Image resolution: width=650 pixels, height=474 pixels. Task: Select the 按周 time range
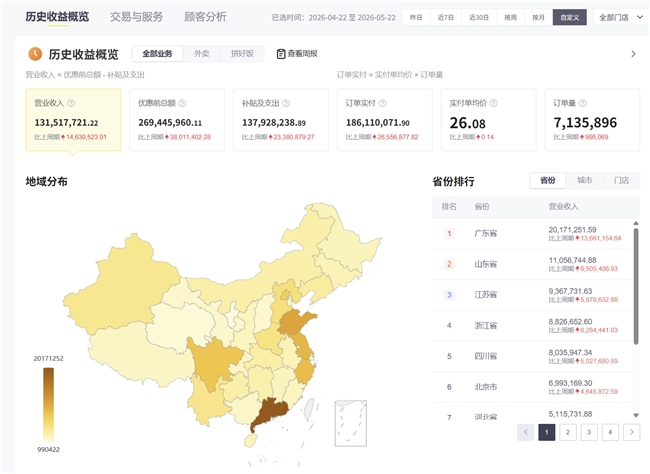tap(510, 17)
